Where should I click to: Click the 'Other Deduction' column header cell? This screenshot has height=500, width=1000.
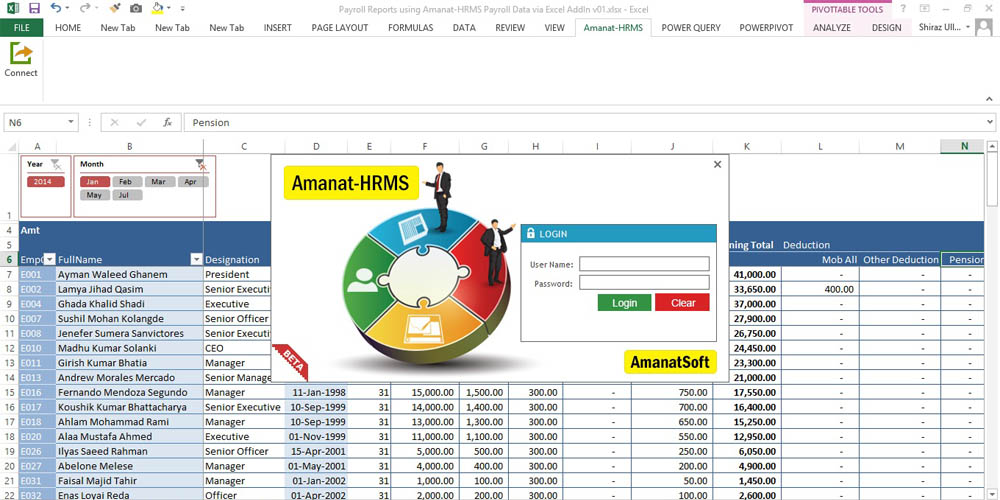coord(900,260)
